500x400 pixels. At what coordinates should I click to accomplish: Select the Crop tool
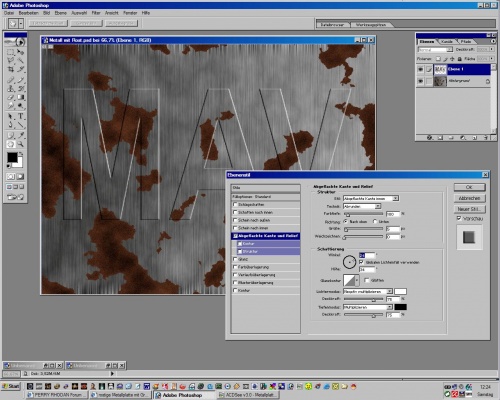pos(11,69)
